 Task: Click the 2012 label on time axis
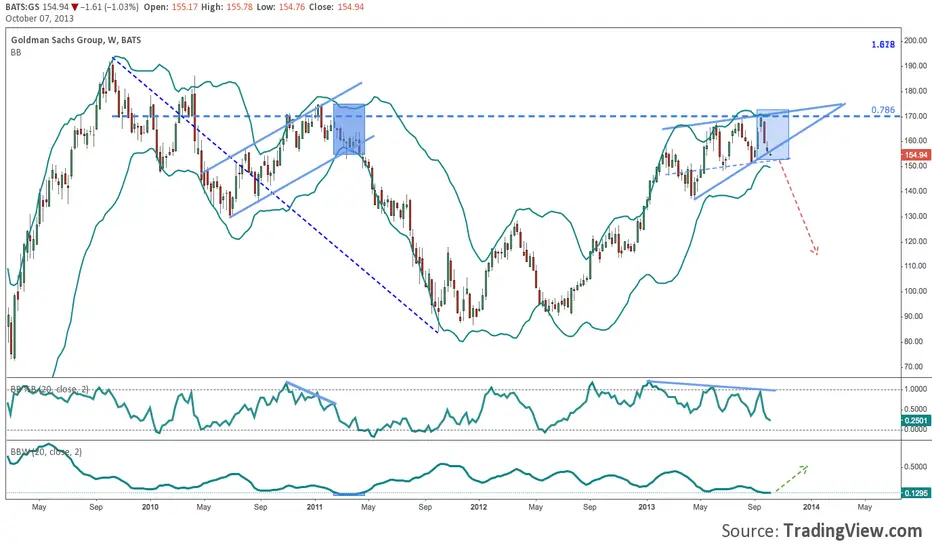click(478, 507)
